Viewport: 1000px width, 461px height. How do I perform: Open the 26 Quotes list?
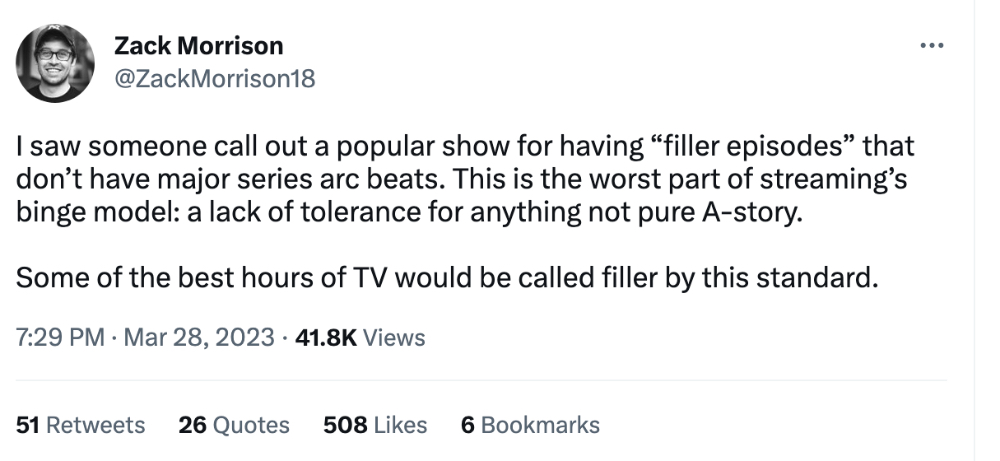pos(234,425)
